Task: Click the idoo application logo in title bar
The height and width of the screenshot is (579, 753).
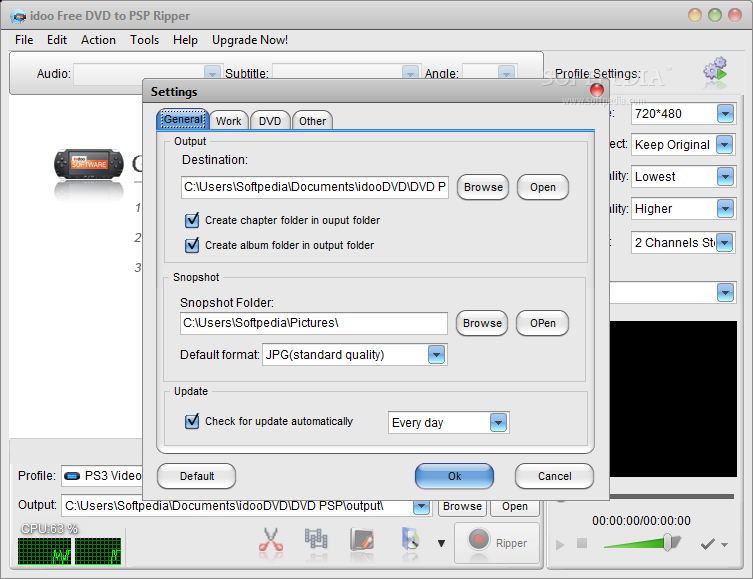Action: 19,16
